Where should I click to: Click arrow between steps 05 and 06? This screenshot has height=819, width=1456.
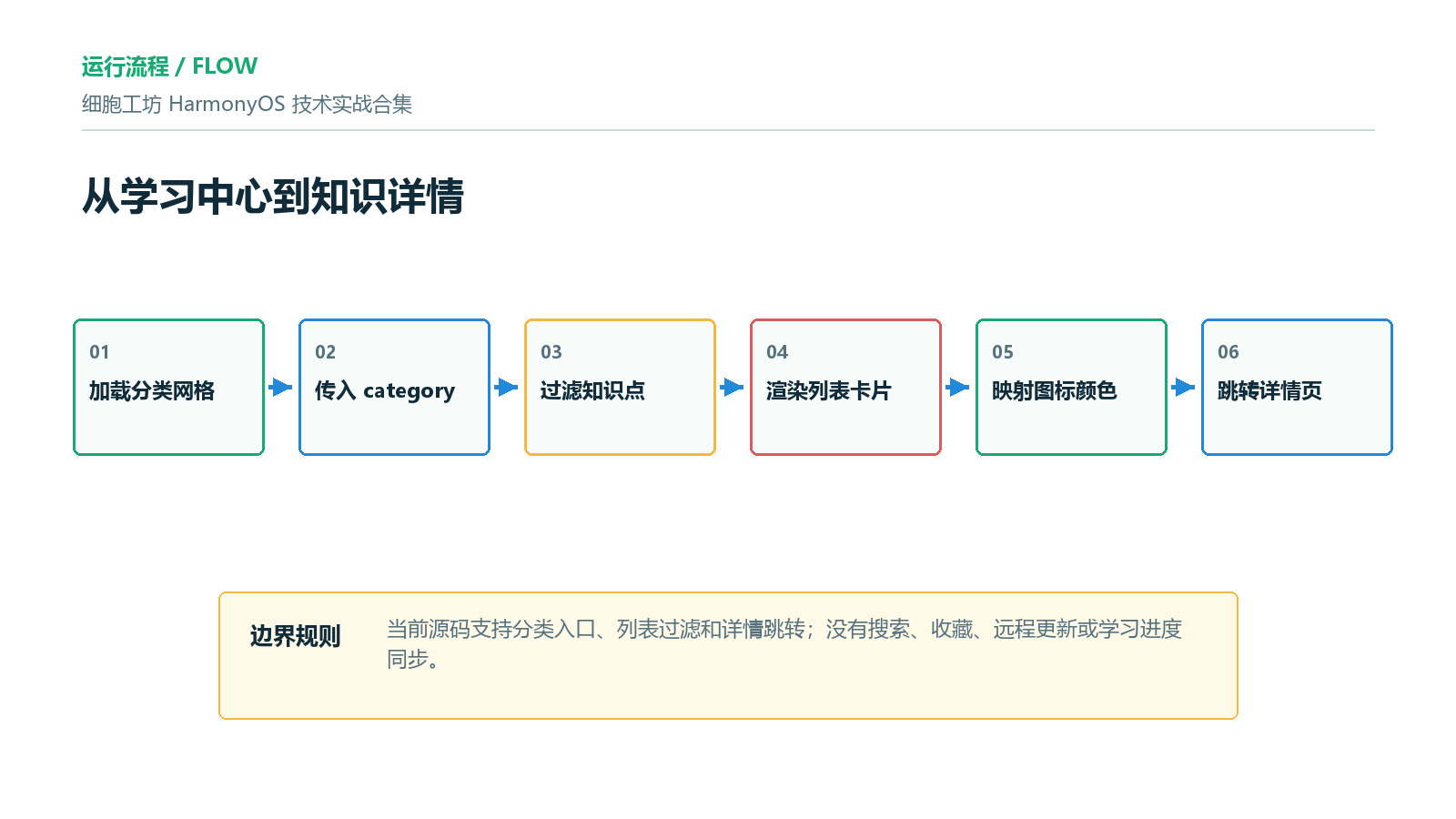[x=1184, y=388]
